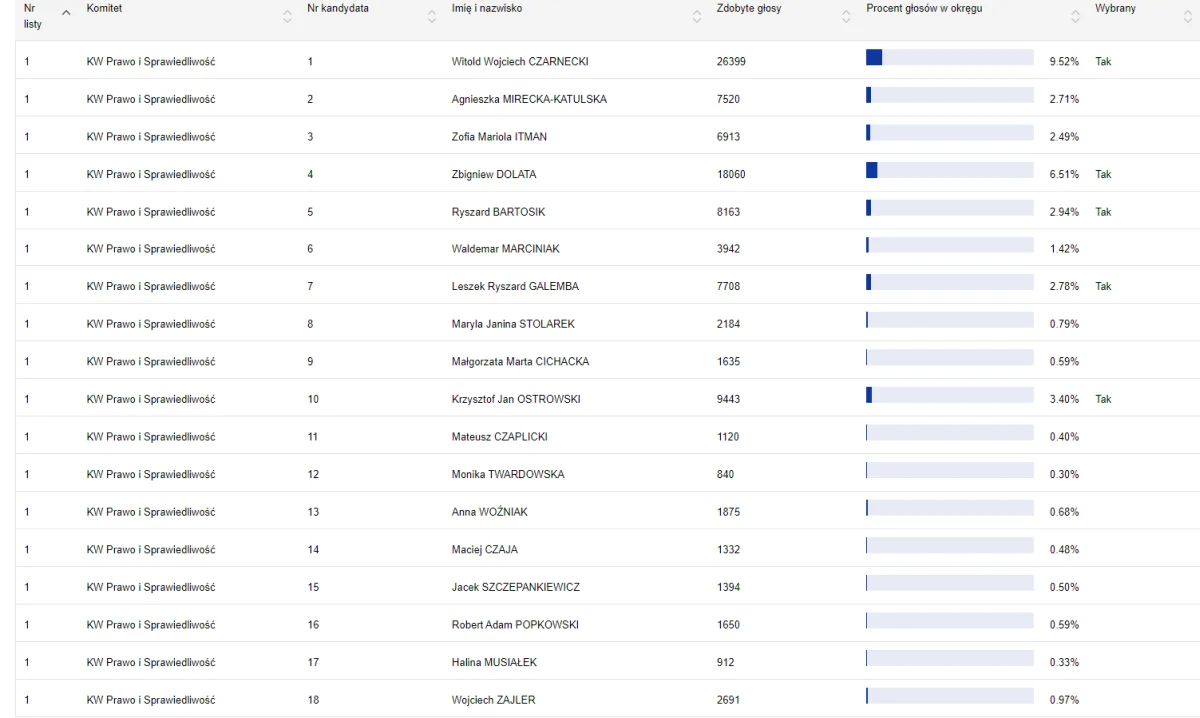Screen dimensions: 1200x718
Task: Click on Wojciech ZAJLER
Action: [x=494, y=700]
